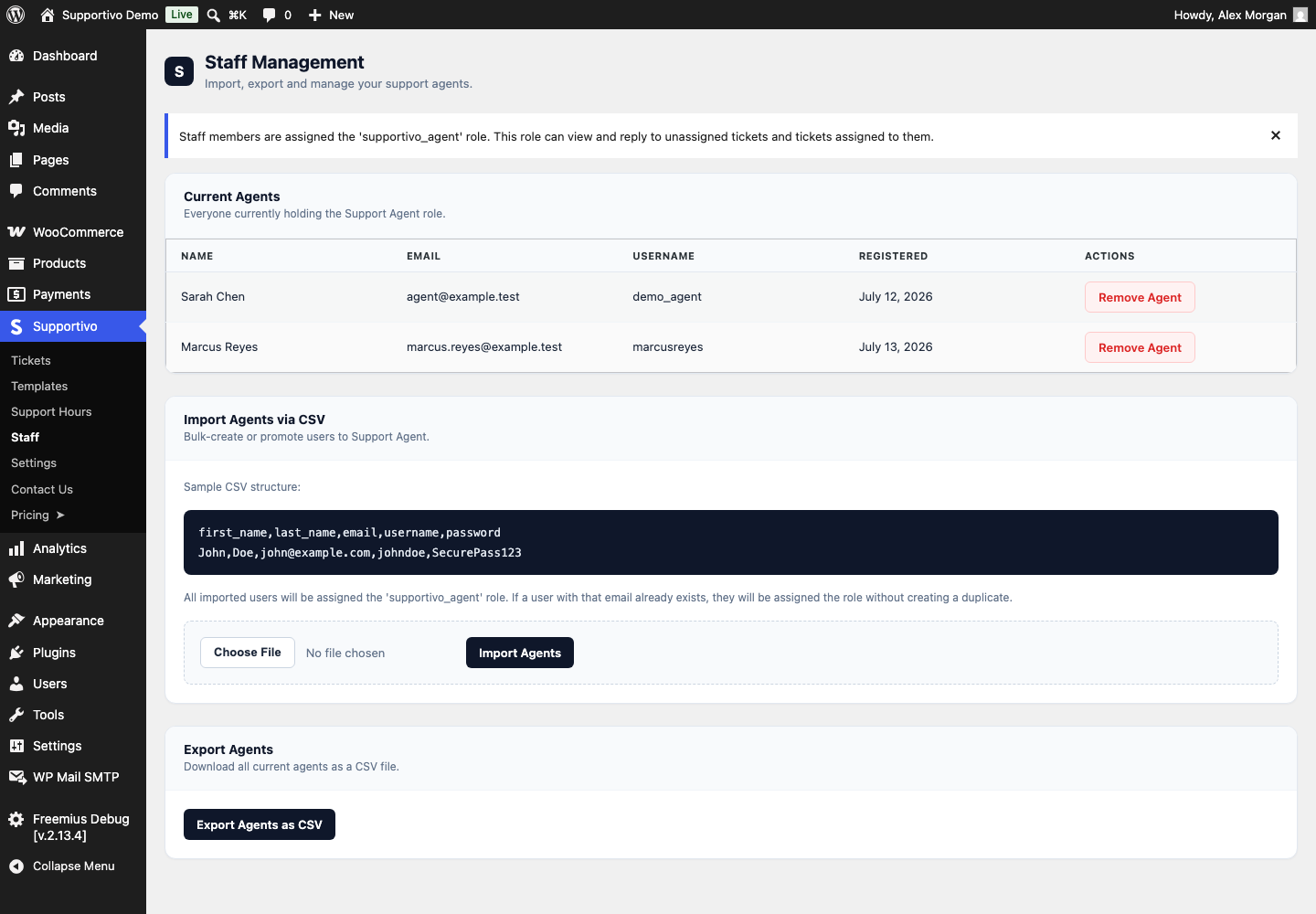Open the home icon for Supportivo Demo
1316x914 pixels.
pos(48,15)
